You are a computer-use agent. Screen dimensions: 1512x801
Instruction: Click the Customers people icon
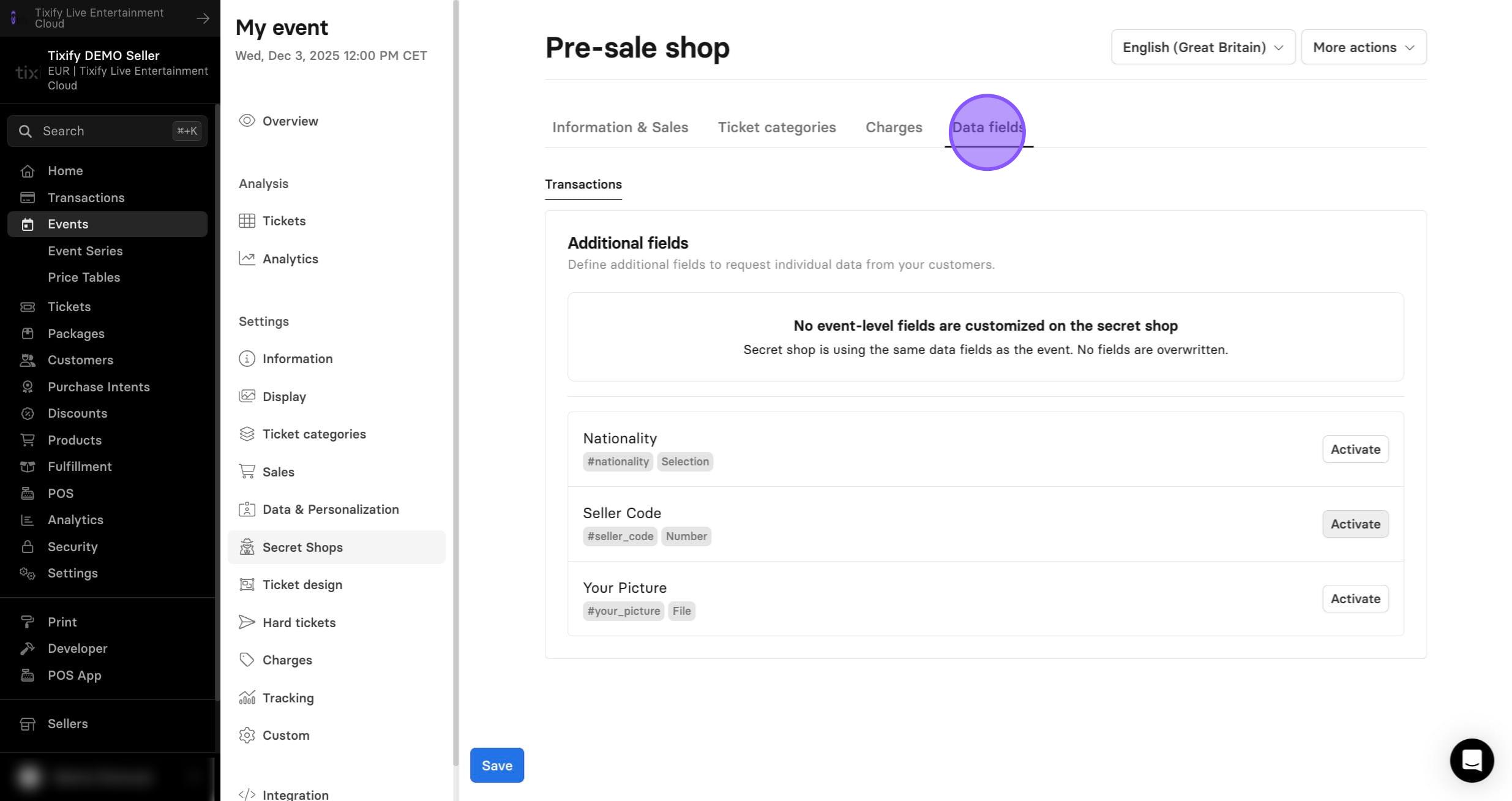pos(28,360)
